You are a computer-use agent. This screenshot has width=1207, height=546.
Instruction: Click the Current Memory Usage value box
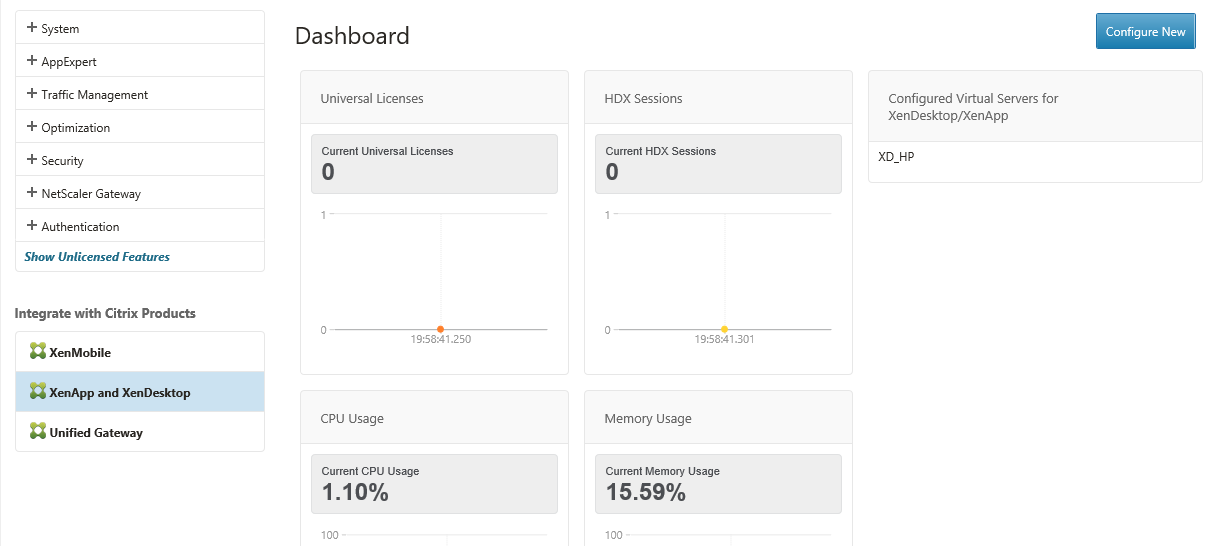click(718, 484)
